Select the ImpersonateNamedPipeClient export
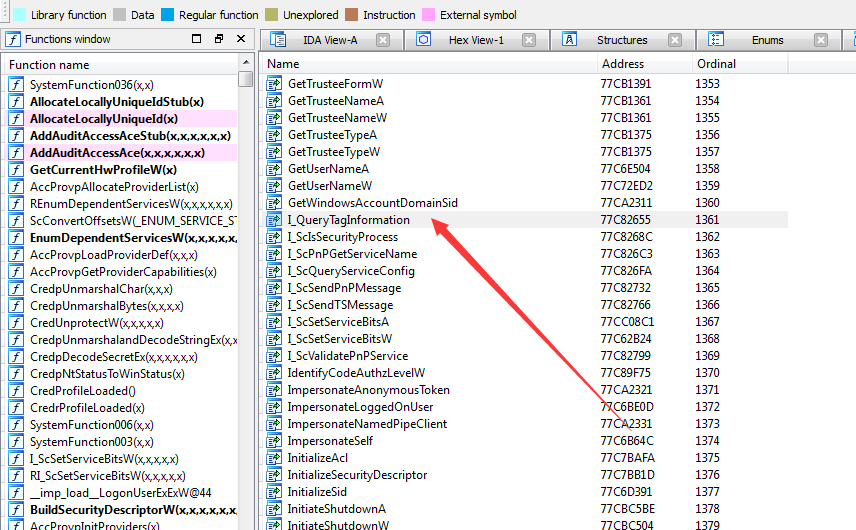 click(x=367, y=424)
